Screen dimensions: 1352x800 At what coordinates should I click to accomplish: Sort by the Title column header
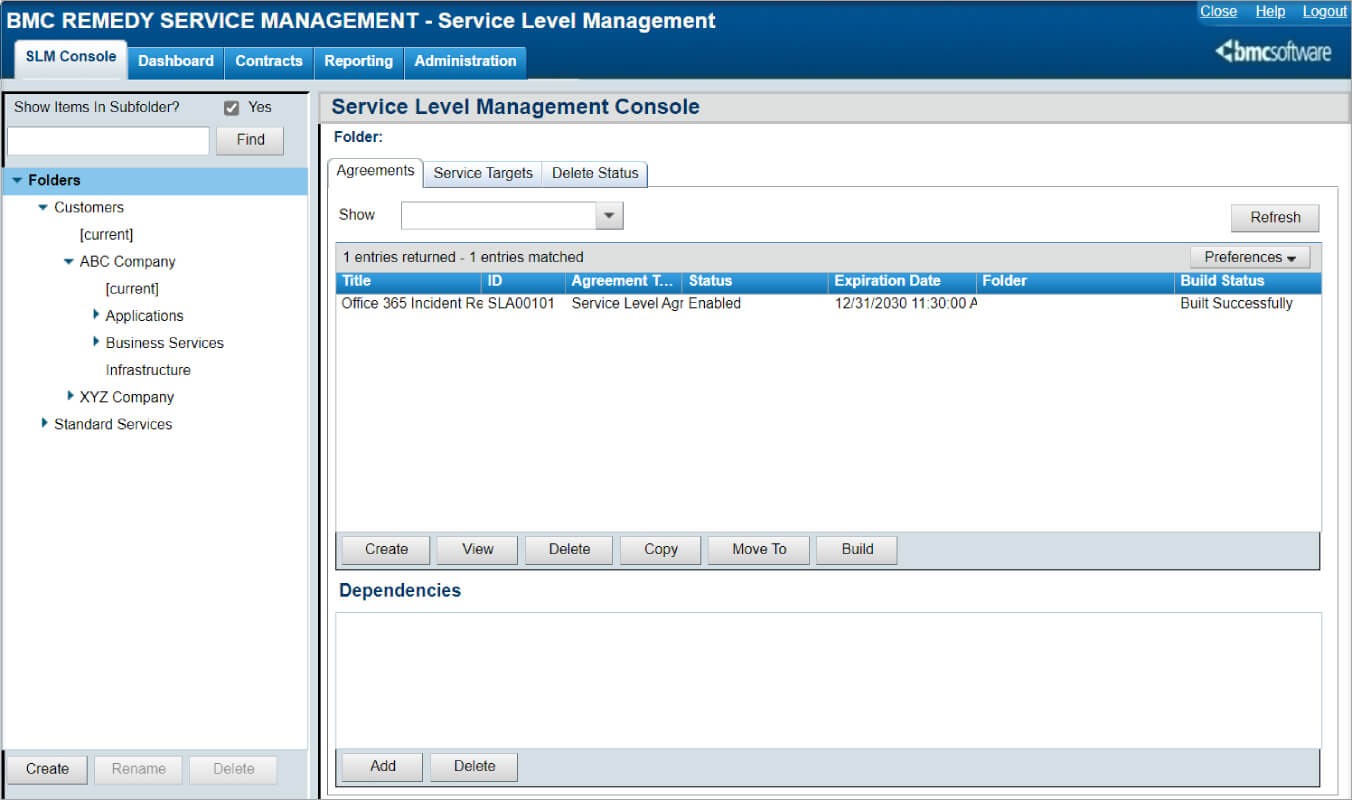pos(409,282)
